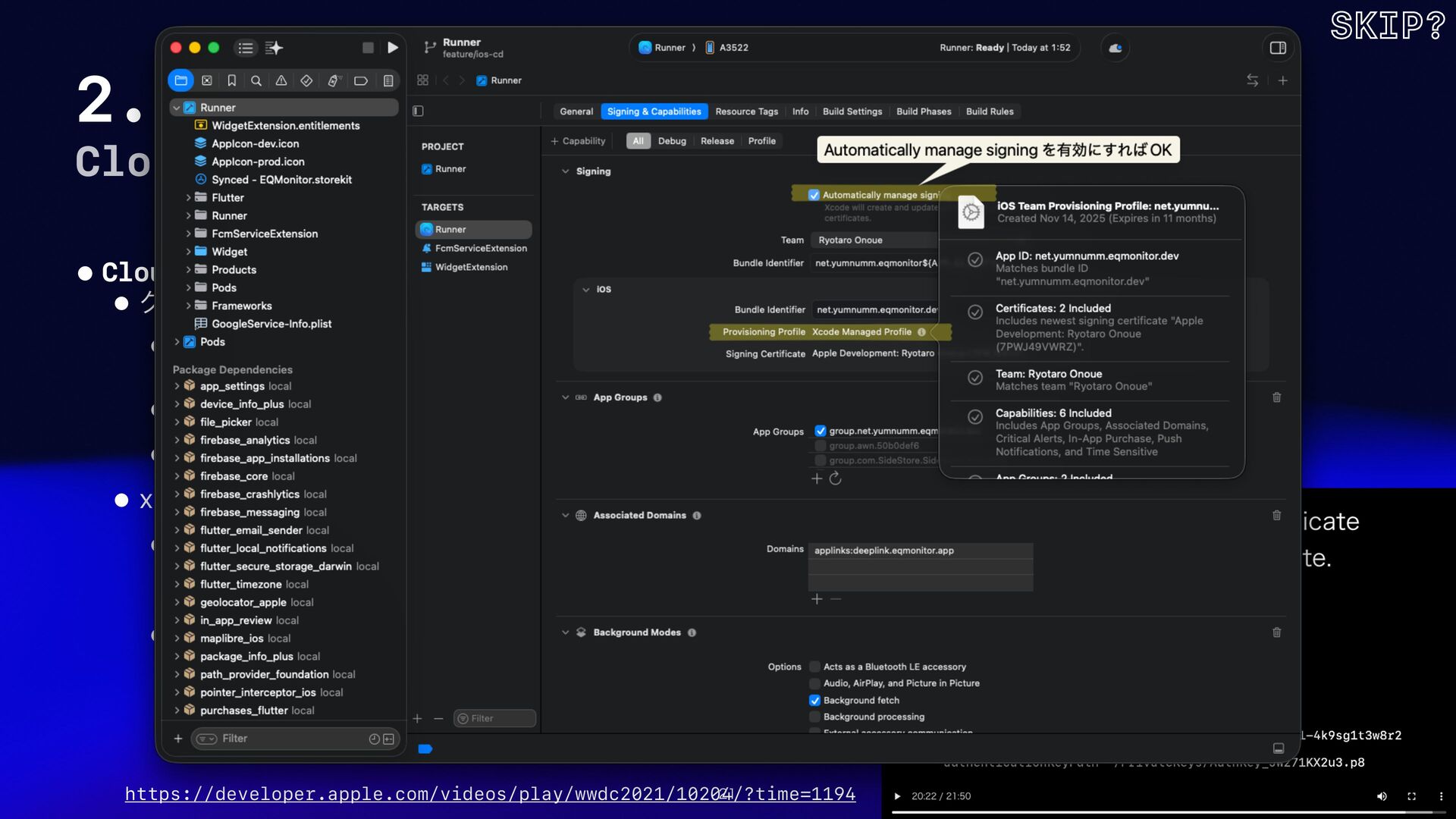Click the Run (play) button in Xcode toolbar
This screenshot has width=1456, height=819.
(x=392, y=48)
